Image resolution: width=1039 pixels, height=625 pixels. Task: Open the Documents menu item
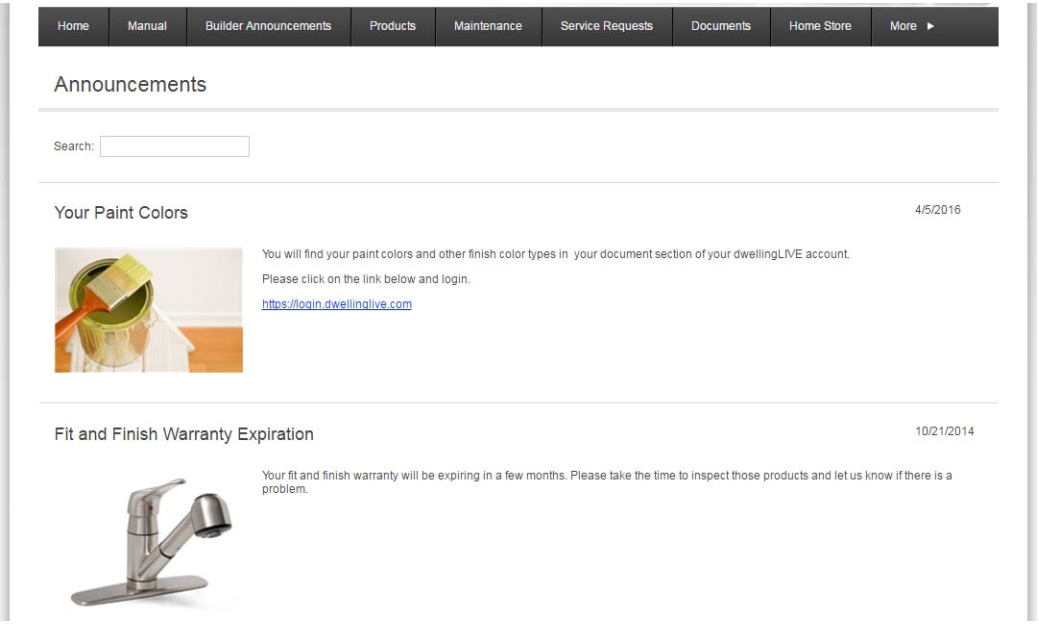[720, 26]
